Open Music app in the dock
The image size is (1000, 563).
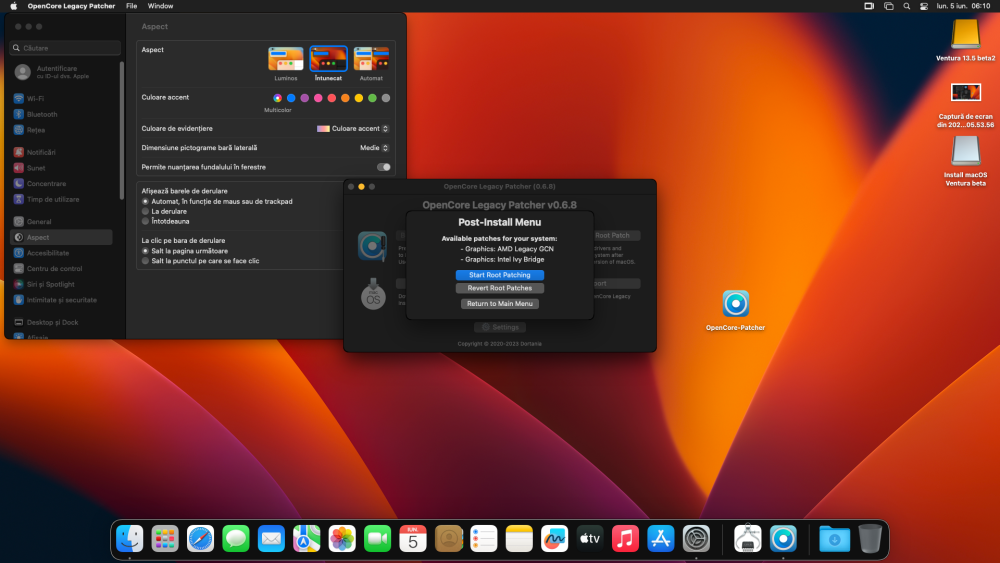pos(625,539)
